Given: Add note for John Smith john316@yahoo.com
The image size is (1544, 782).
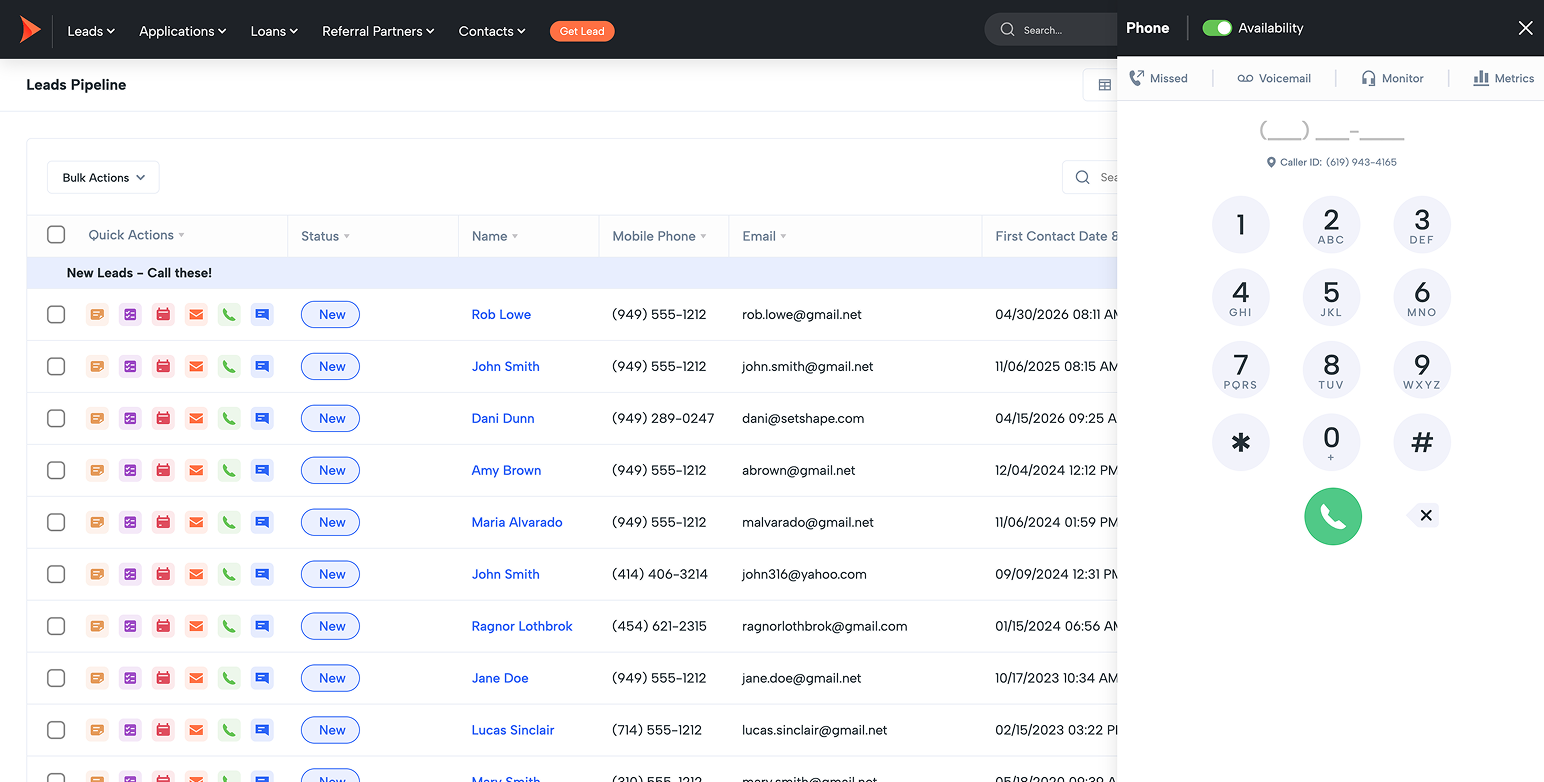Looking at the screenshot, I should 97,574.
